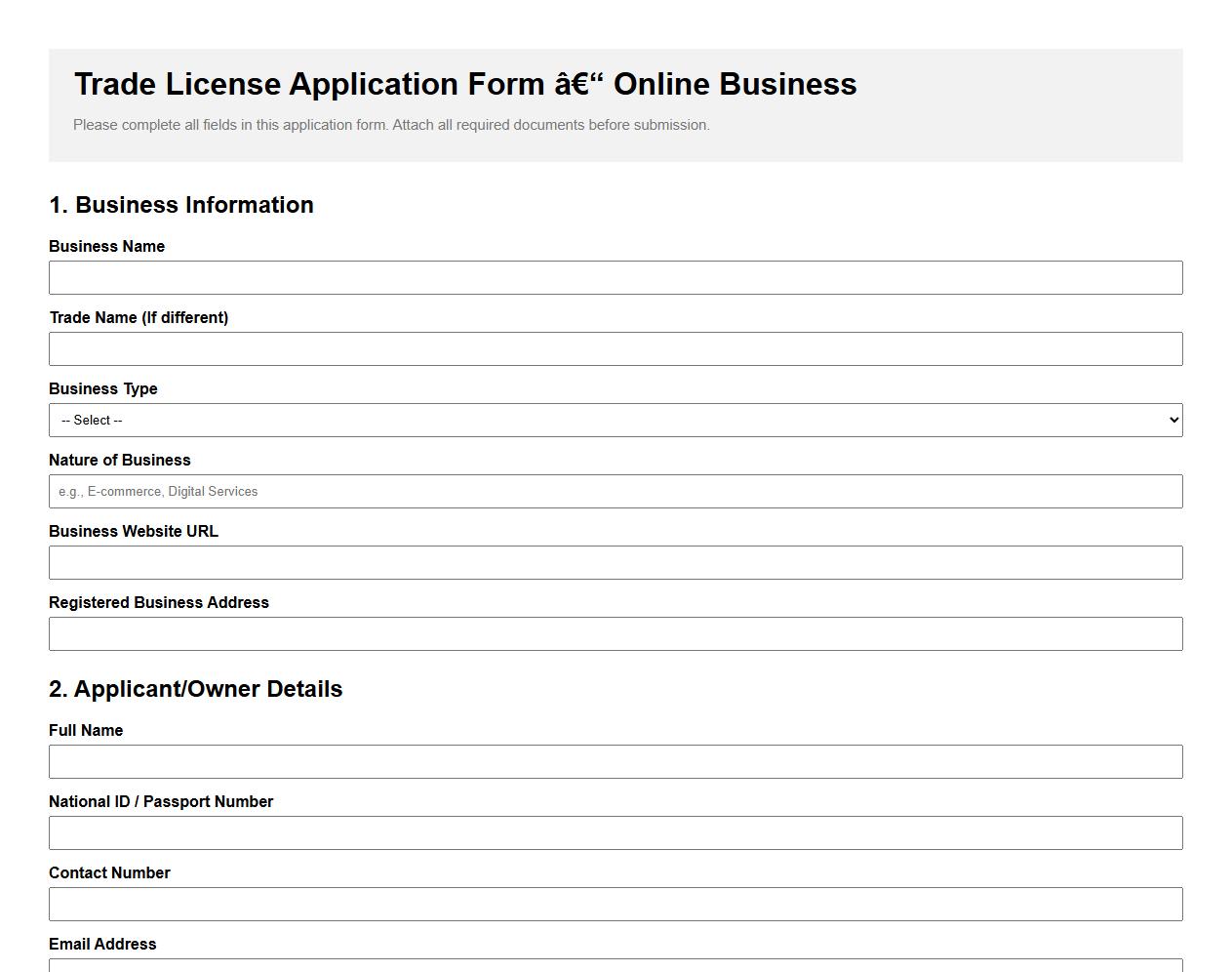Click the Business Name input field
The height and width of the screenshot is (972, 1232).
coord(616,277)
